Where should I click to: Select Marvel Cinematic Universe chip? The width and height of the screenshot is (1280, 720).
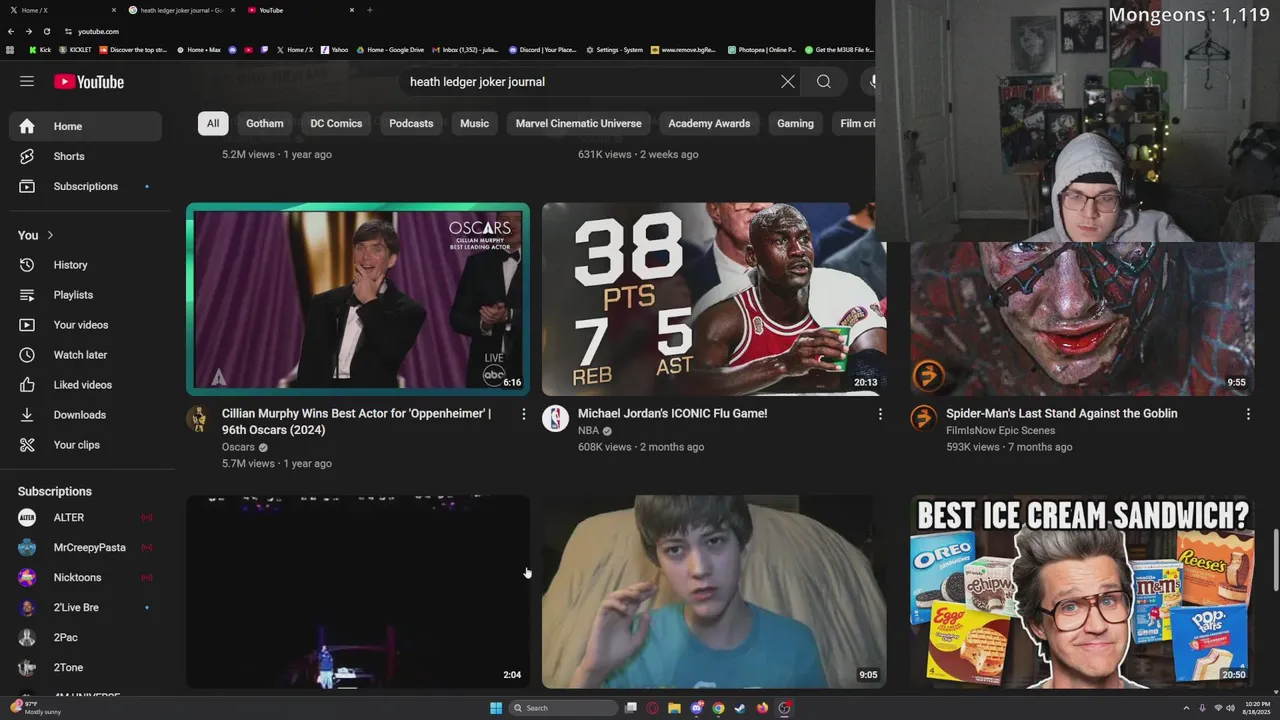pyautogui.click(x=578, y=124)
